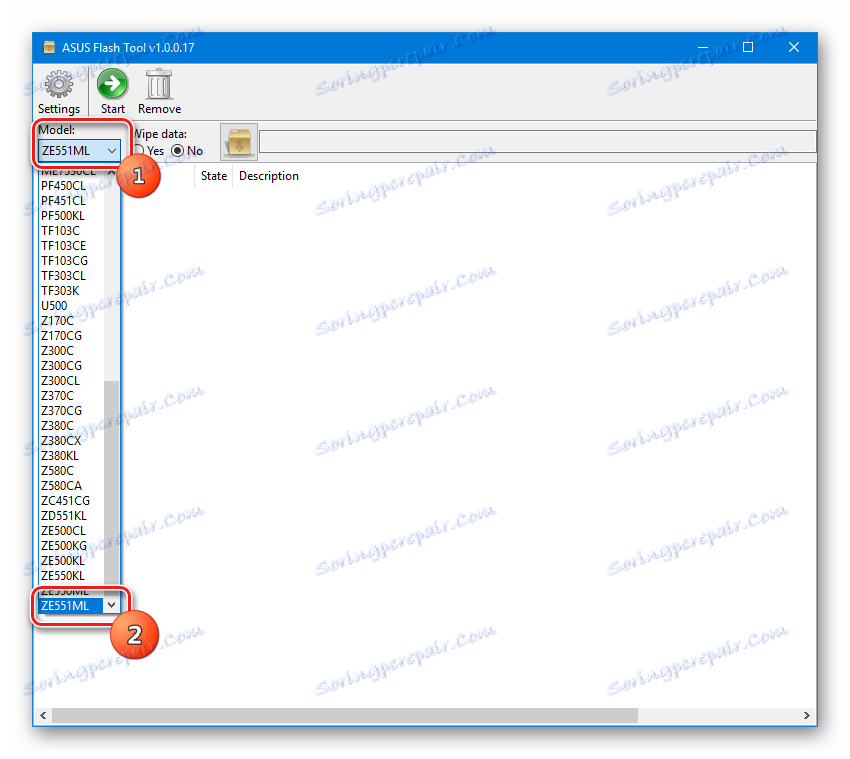This screenshot has width=850, height=759.
Task: Click the model list vertical scrollbar thumb
Action: pos(112,483)
